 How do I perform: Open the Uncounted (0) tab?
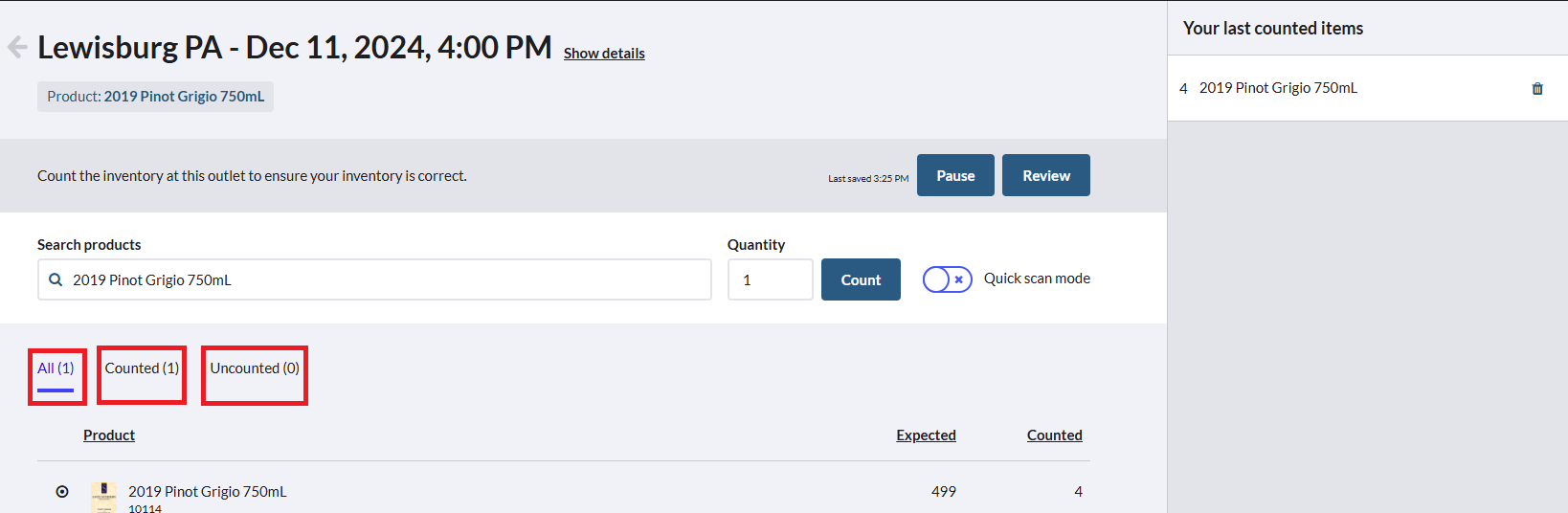point(255,368)
